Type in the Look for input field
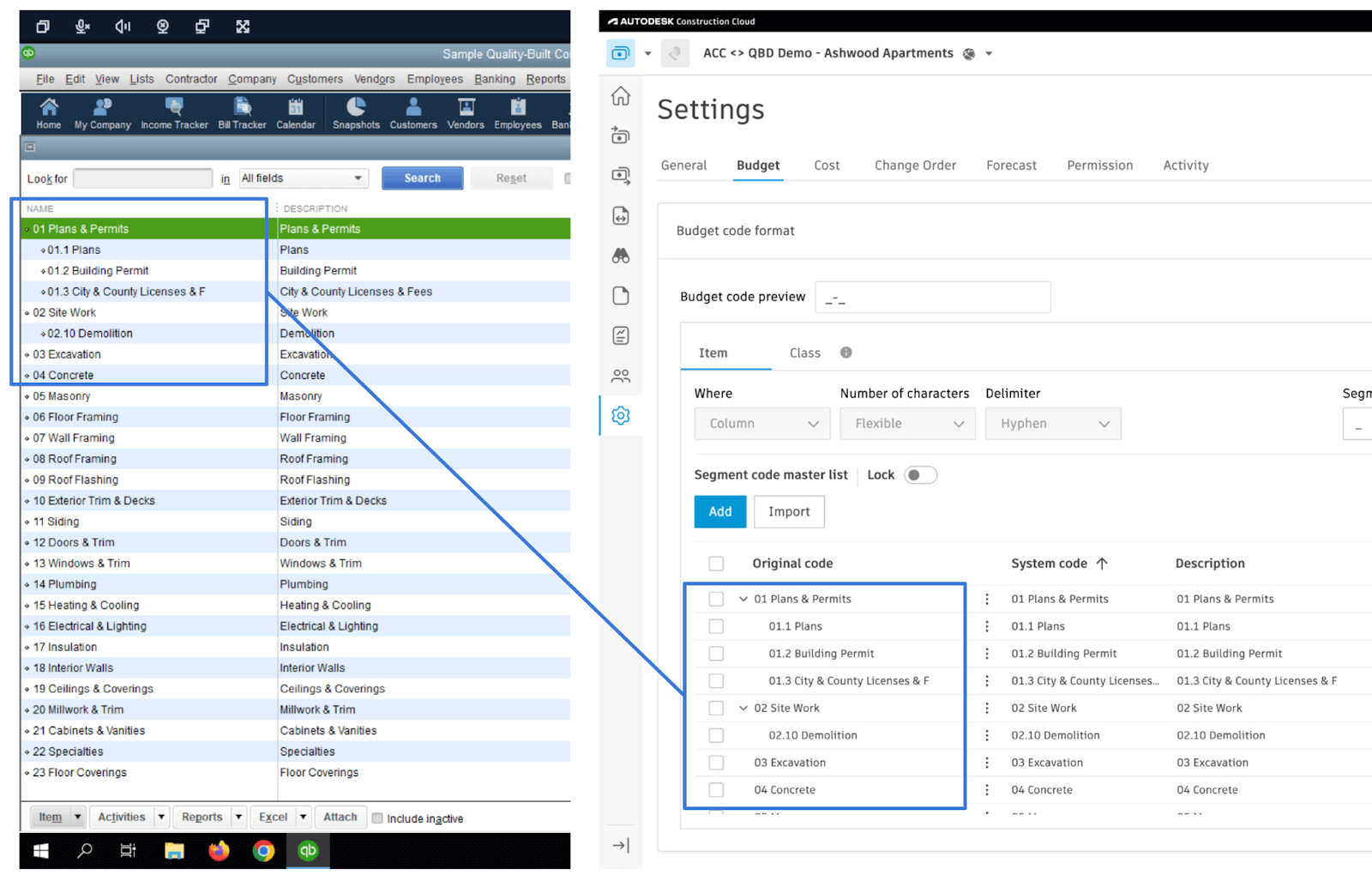The height and width of the screenshot is (887, 1372). click(142, 178)
